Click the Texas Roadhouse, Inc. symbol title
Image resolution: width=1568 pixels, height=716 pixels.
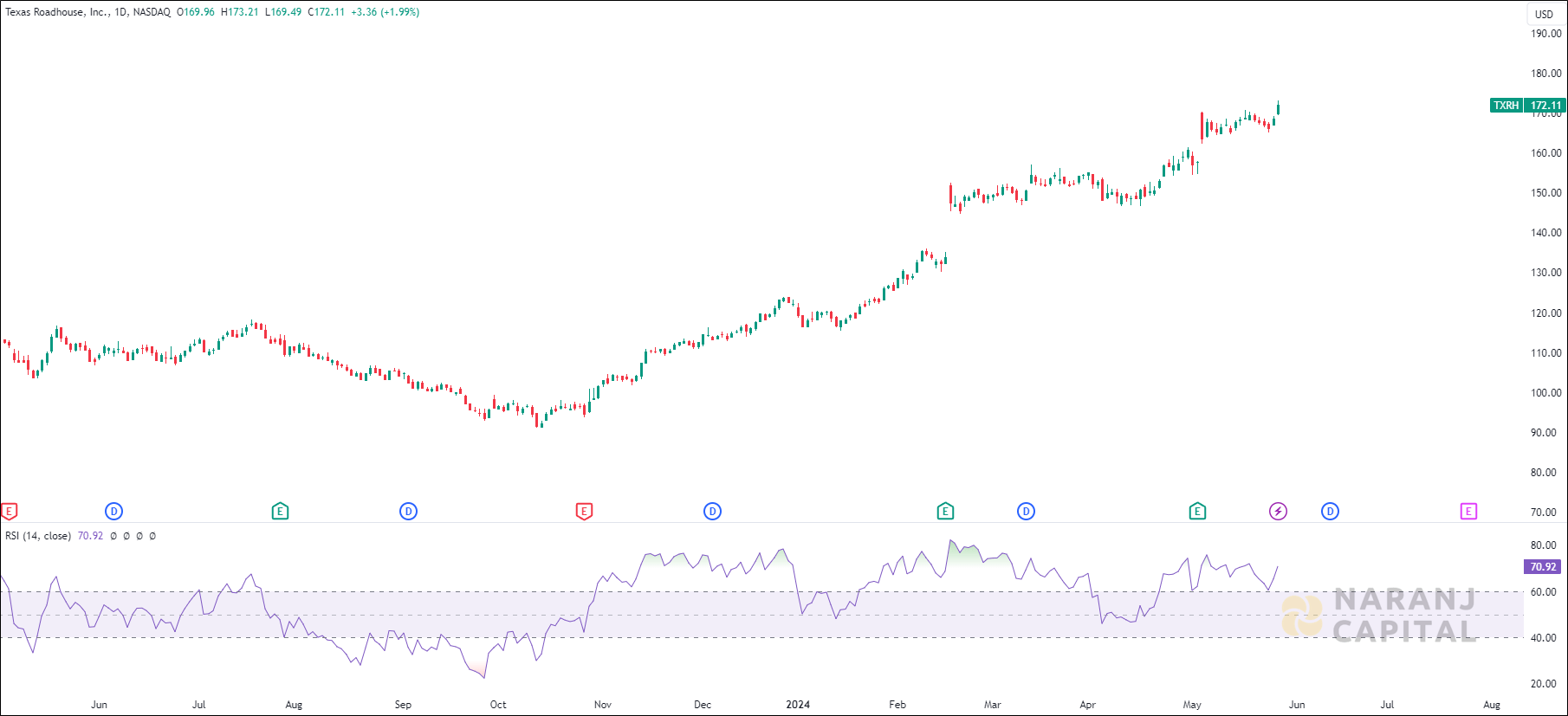(57, 12)
